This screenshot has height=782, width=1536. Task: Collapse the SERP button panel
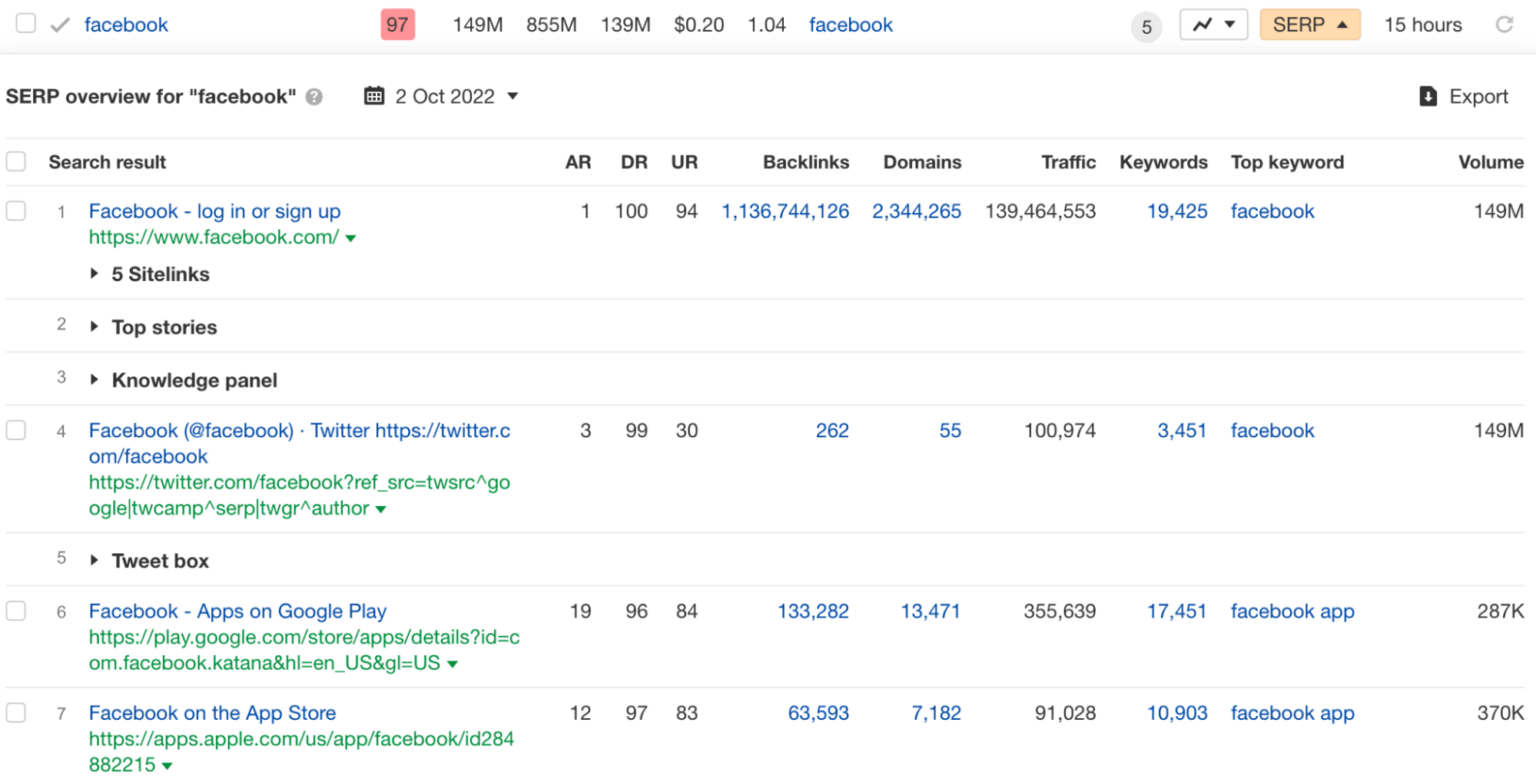[1309, 25]
